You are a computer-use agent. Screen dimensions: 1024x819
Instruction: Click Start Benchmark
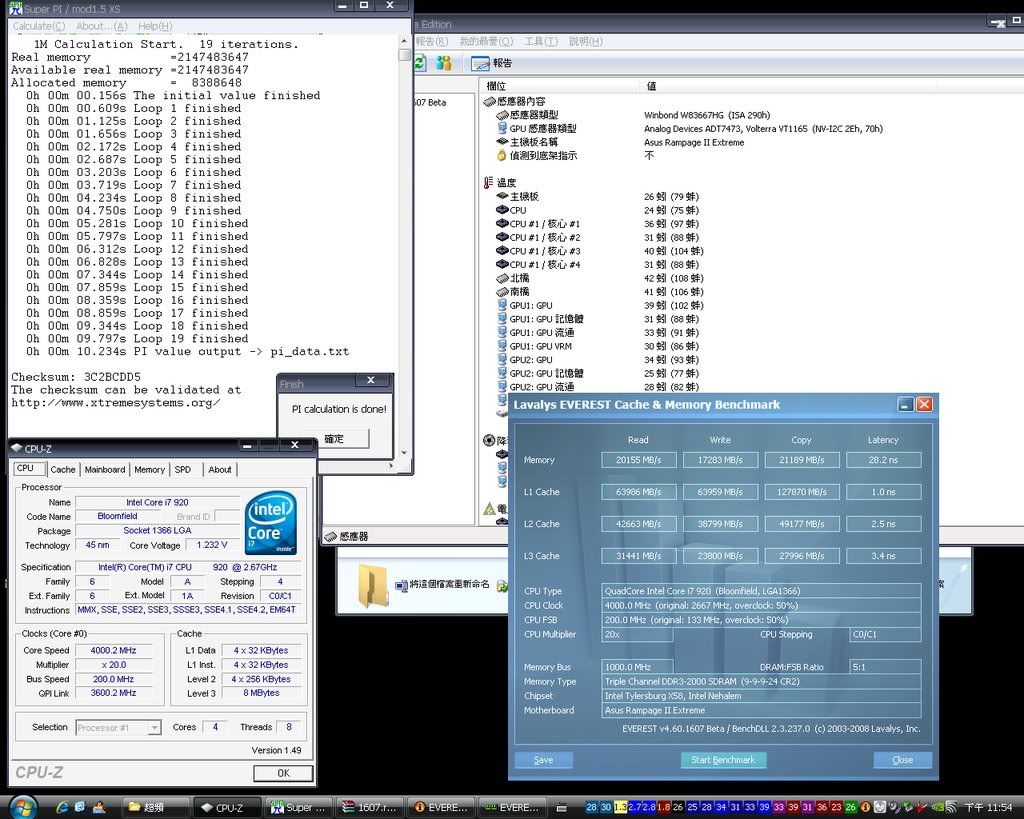(x=723, y=760)
